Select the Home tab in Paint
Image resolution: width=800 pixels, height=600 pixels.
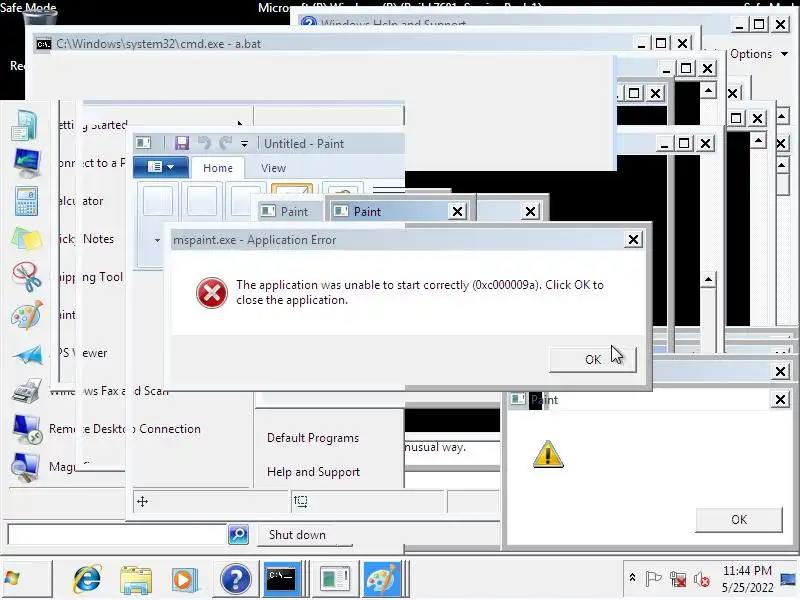[x=218, y=168]
